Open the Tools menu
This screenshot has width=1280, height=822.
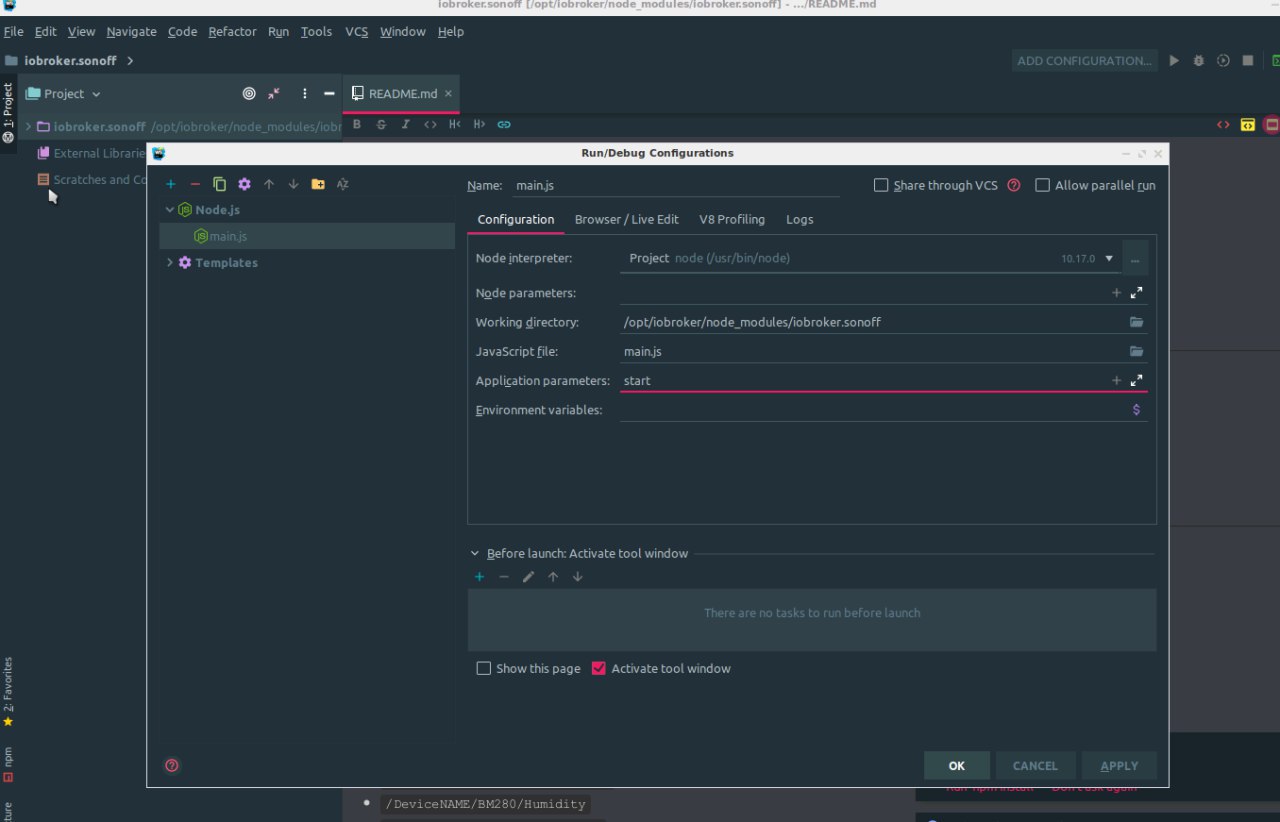(x=316, y=32)
